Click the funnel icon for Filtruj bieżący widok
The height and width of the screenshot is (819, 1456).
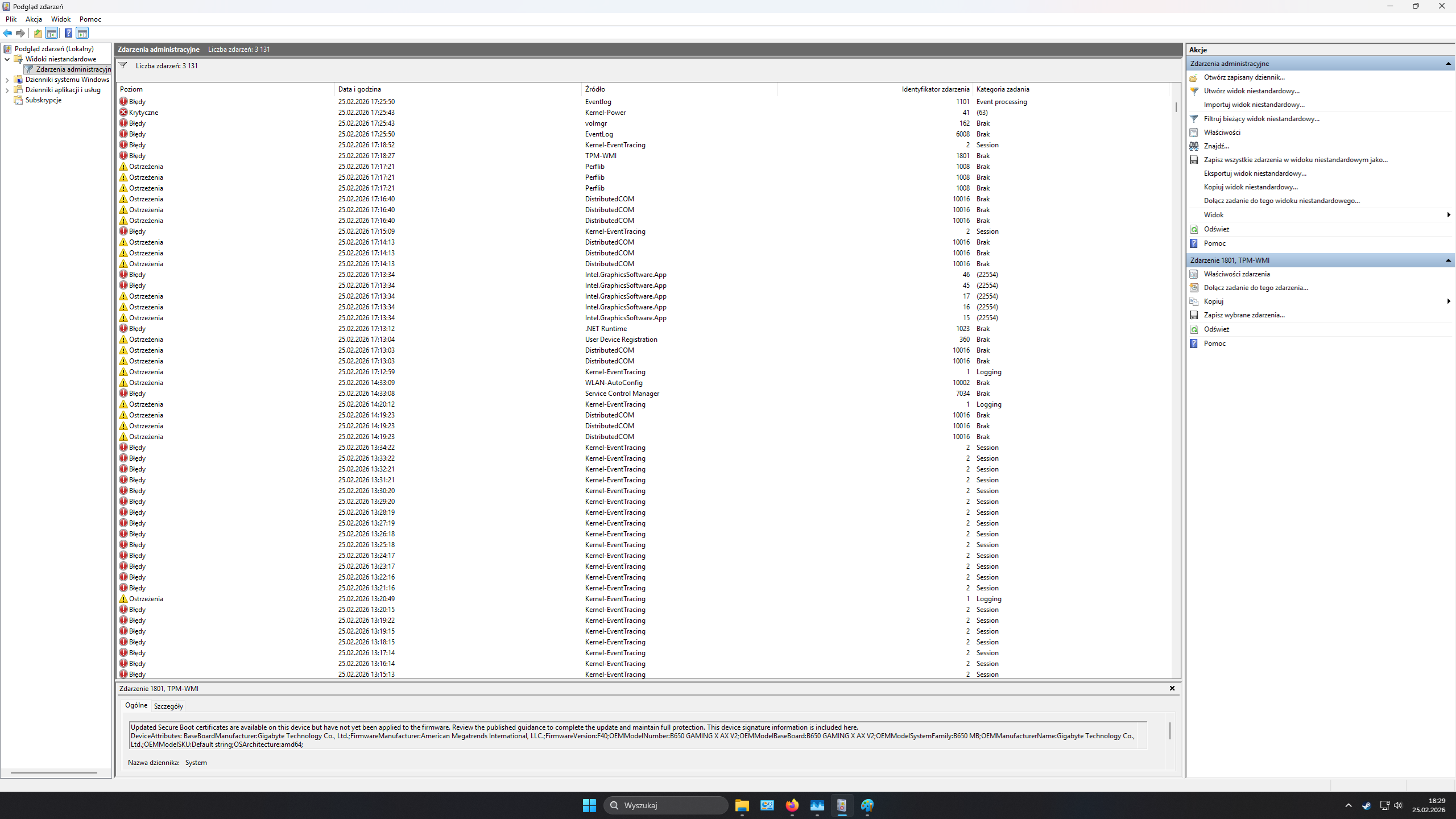point(1194,119)
